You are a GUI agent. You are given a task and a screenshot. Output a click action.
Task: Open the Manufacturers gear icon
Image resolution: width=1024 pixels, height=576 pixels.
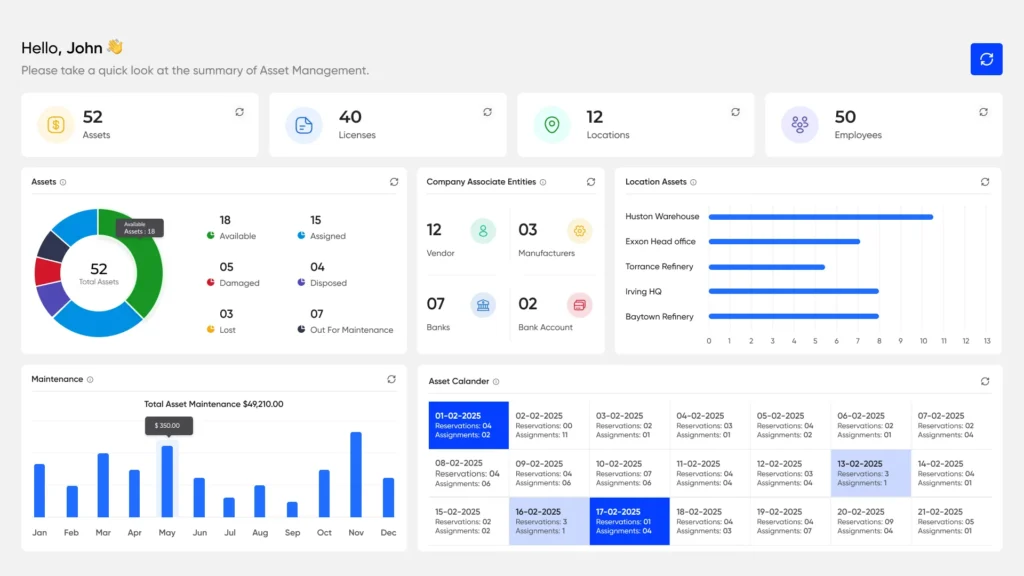pyautogui.click(x=579, y=231)
